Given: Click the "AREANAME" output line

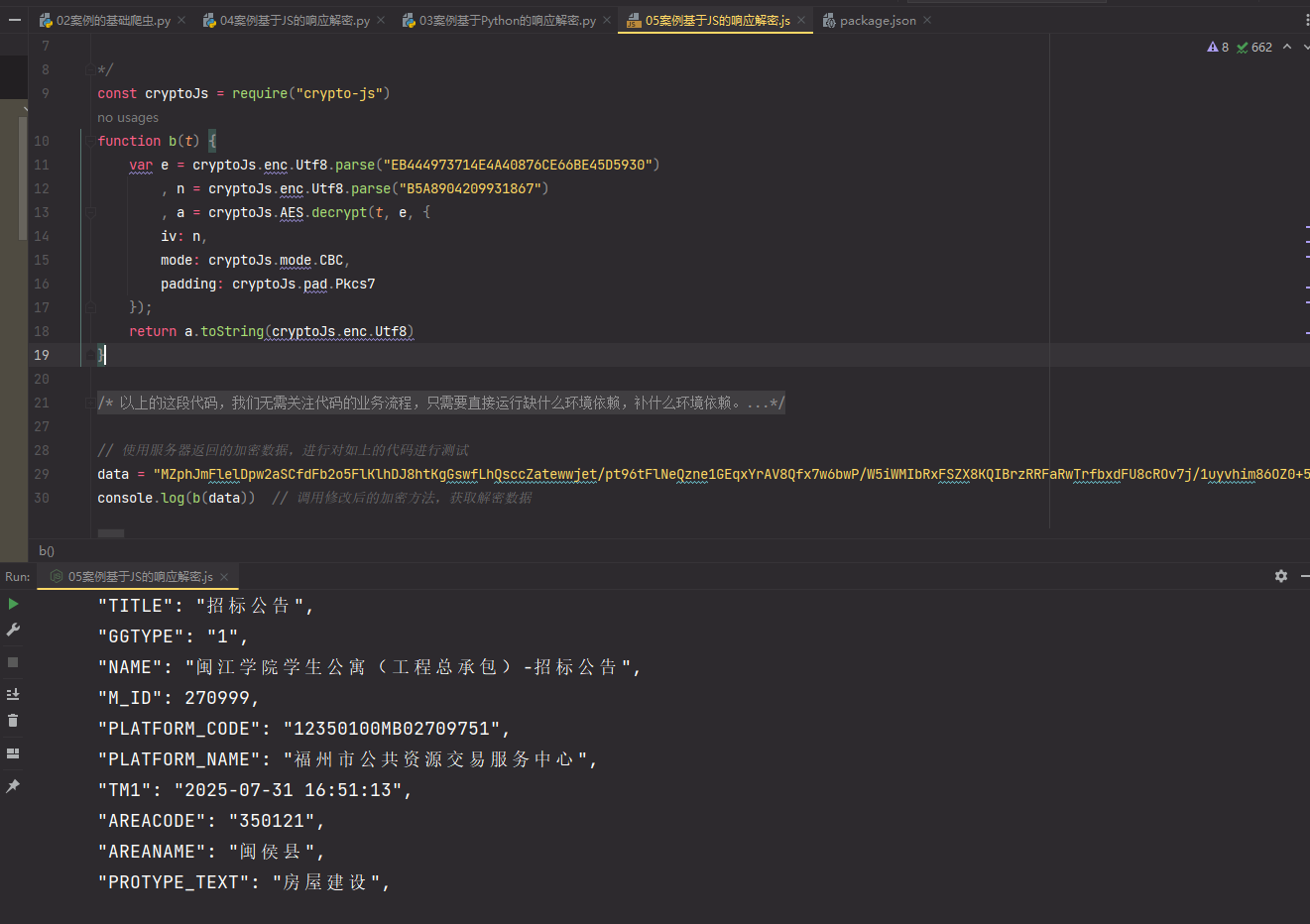Looking at the screenshot, I should click(x=211, y=852).
